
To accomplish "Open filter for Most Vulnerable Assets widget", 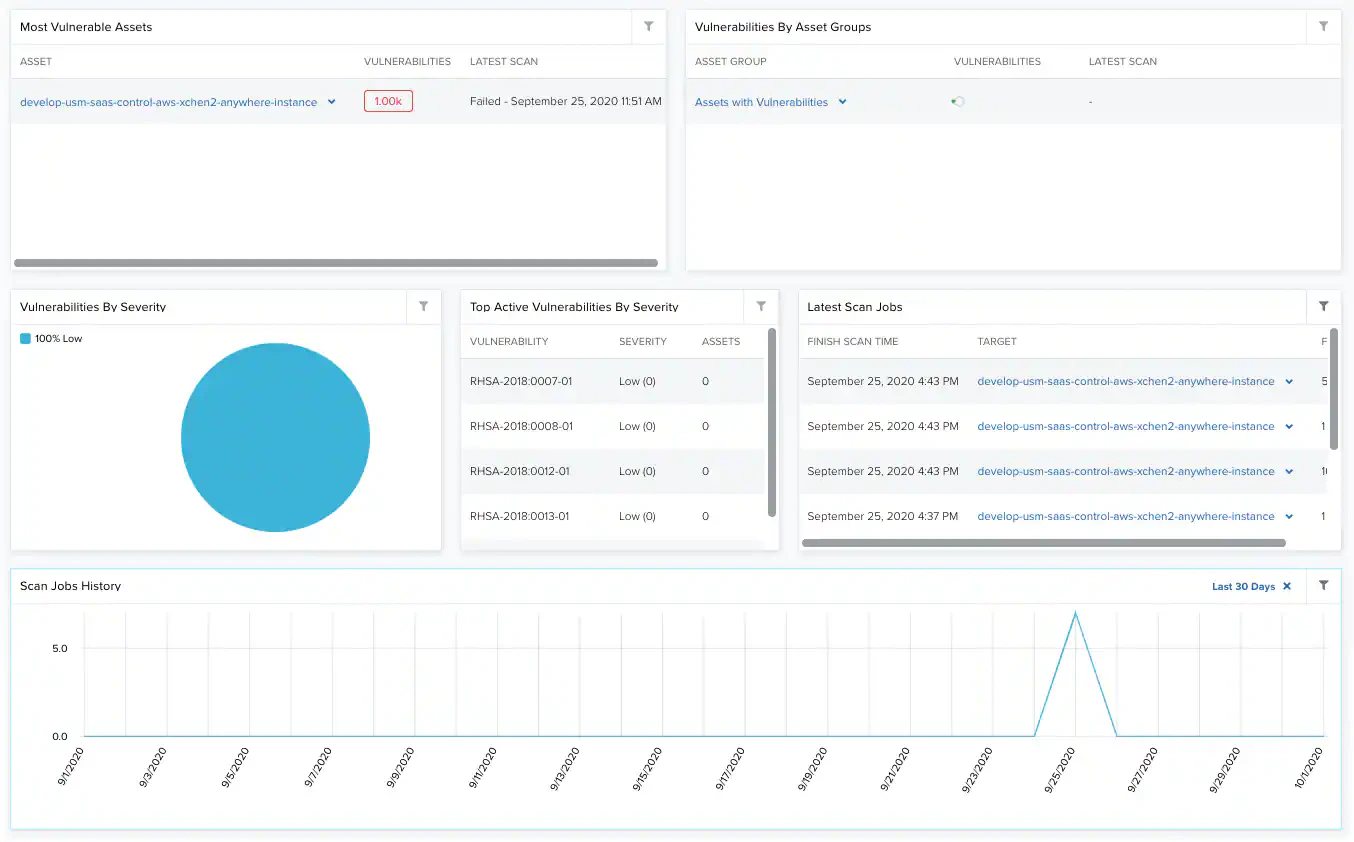I will [648, 27].
